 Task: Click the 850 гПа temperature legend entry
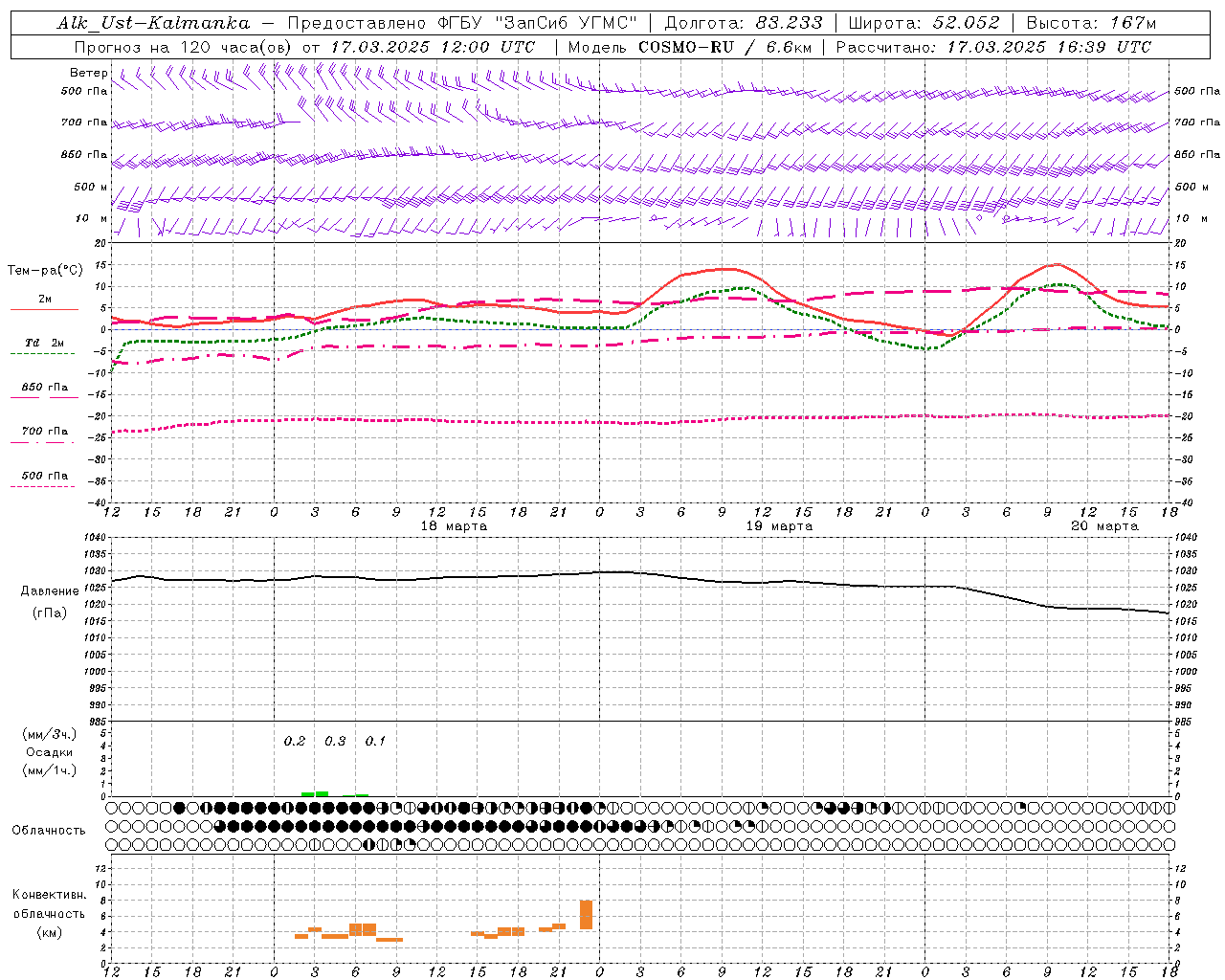coord(45,388)
